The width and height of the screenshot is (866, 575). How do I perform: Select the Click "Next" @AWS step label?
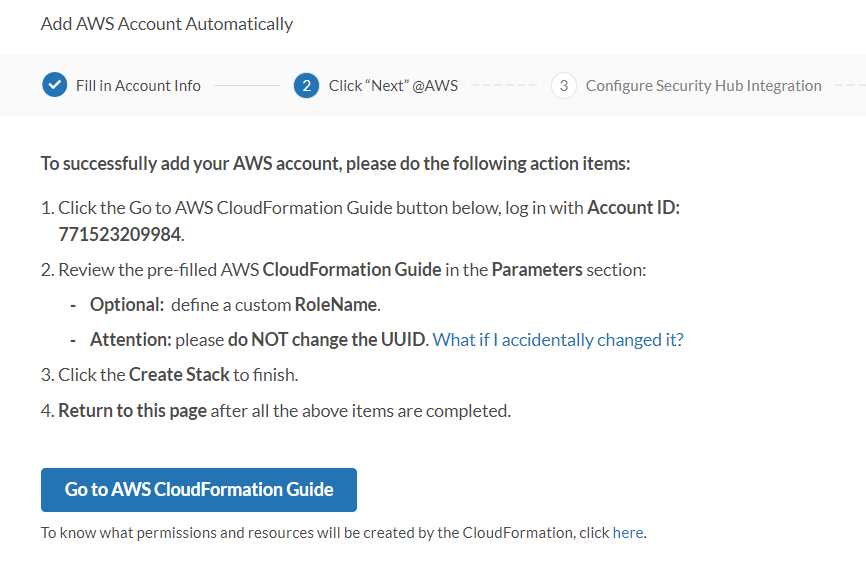click(393, 86)
